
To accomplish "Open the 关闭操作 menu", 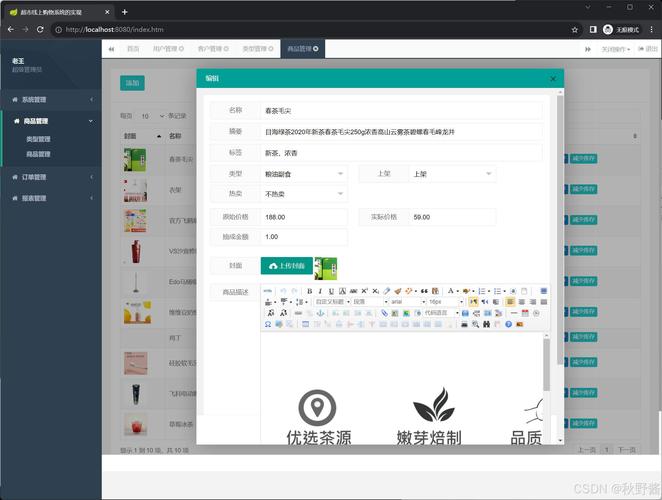I will click(x=615, y=49).
